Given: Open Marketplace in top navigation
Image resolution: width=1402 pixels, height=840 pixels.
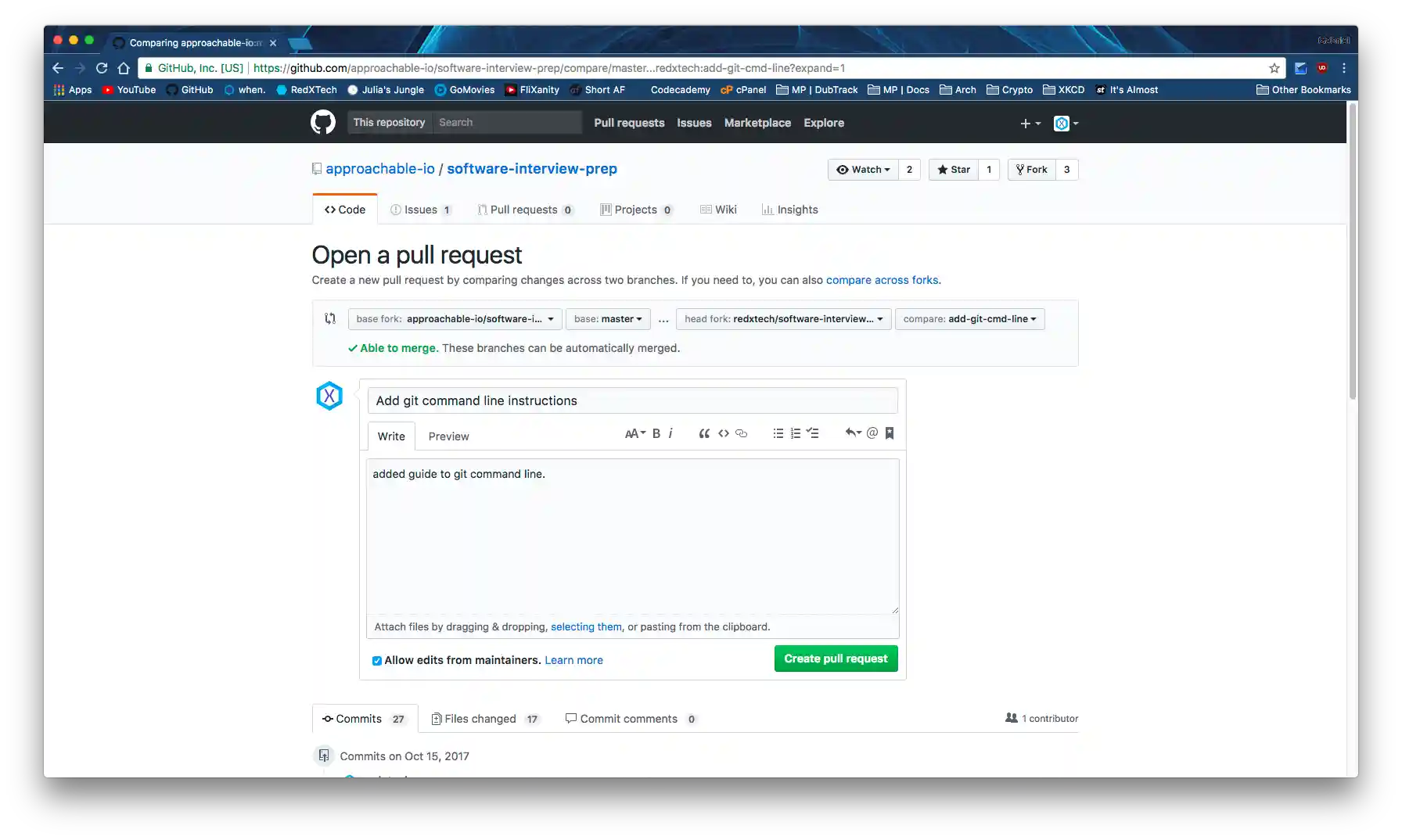Looking at the screenshot, I should (757, 123).
